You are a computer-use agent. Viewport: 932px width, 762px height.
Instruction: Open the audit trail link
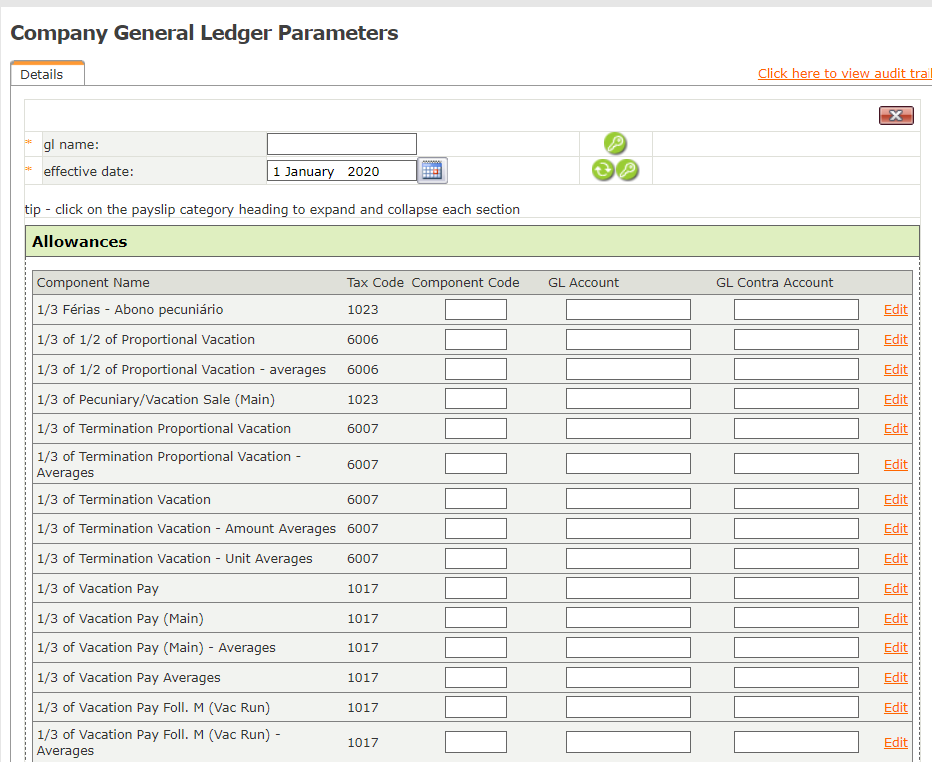[x=843, y=74]
